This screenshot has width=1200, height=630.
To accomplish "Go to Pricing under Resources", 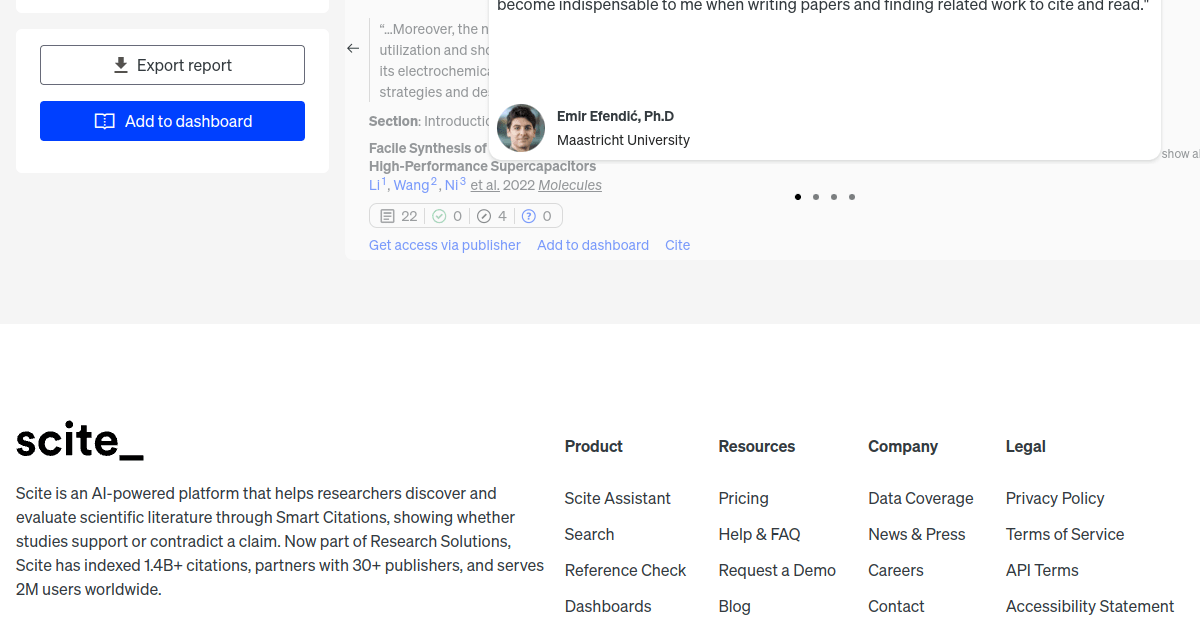I will (x=744, y=498).
